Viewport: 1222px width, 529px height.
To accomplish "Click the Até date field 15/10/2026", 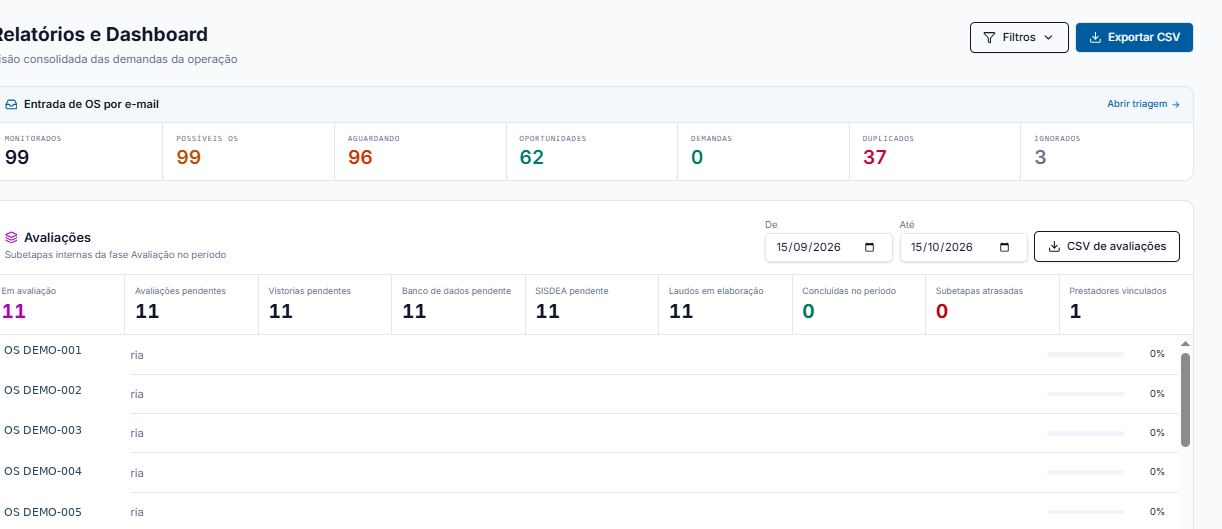I will tap(963, 247).
